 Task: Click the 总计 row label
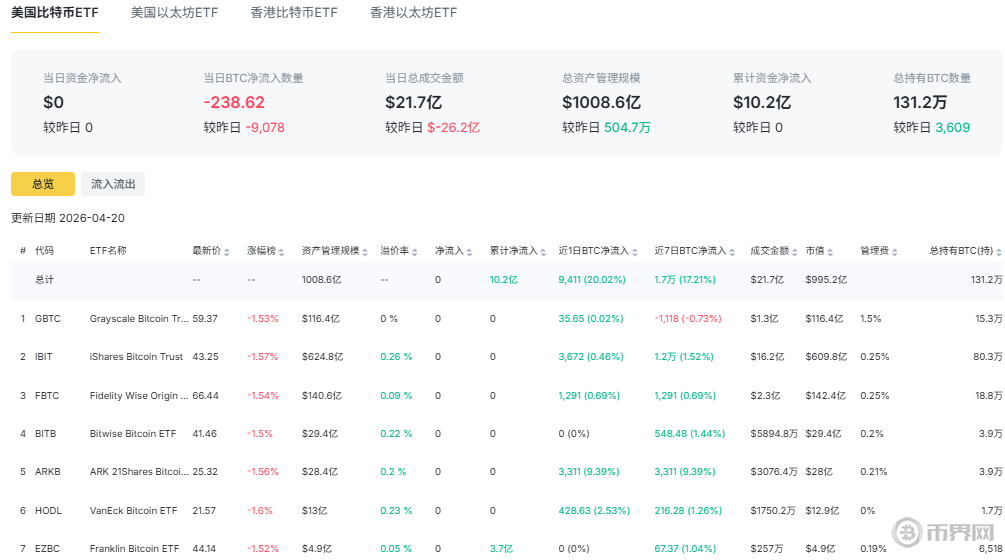click(44, 280)
